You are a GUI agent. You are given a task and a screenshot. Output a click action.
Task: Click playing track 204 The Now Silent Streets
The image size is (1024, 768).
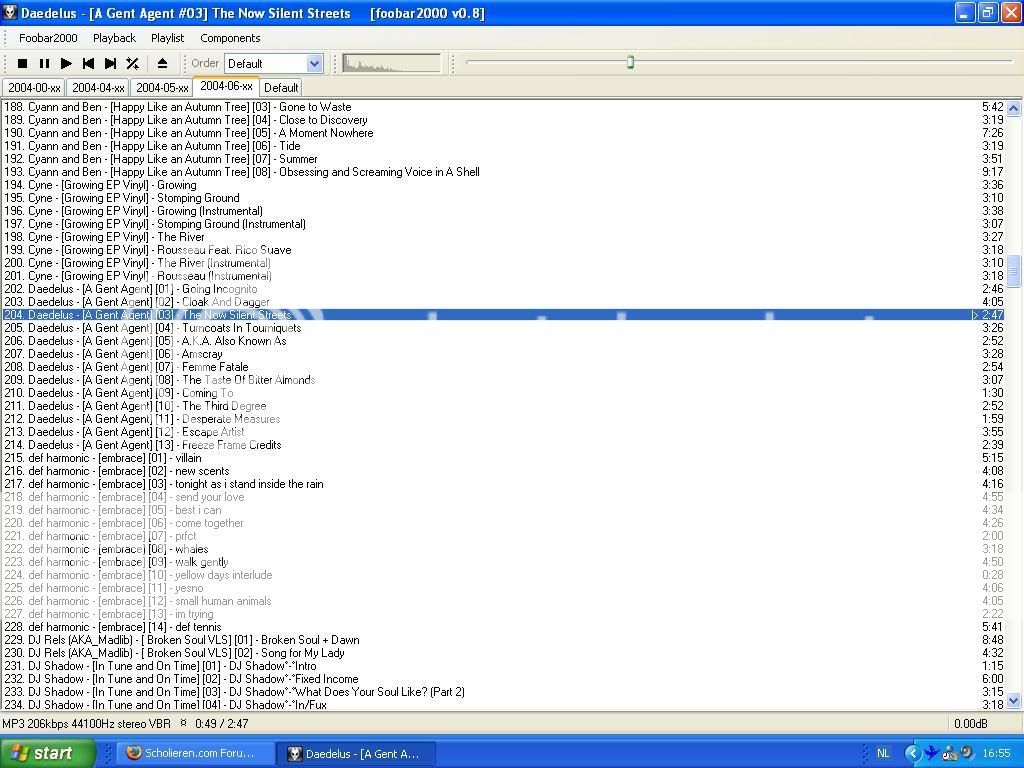point(503,315)
